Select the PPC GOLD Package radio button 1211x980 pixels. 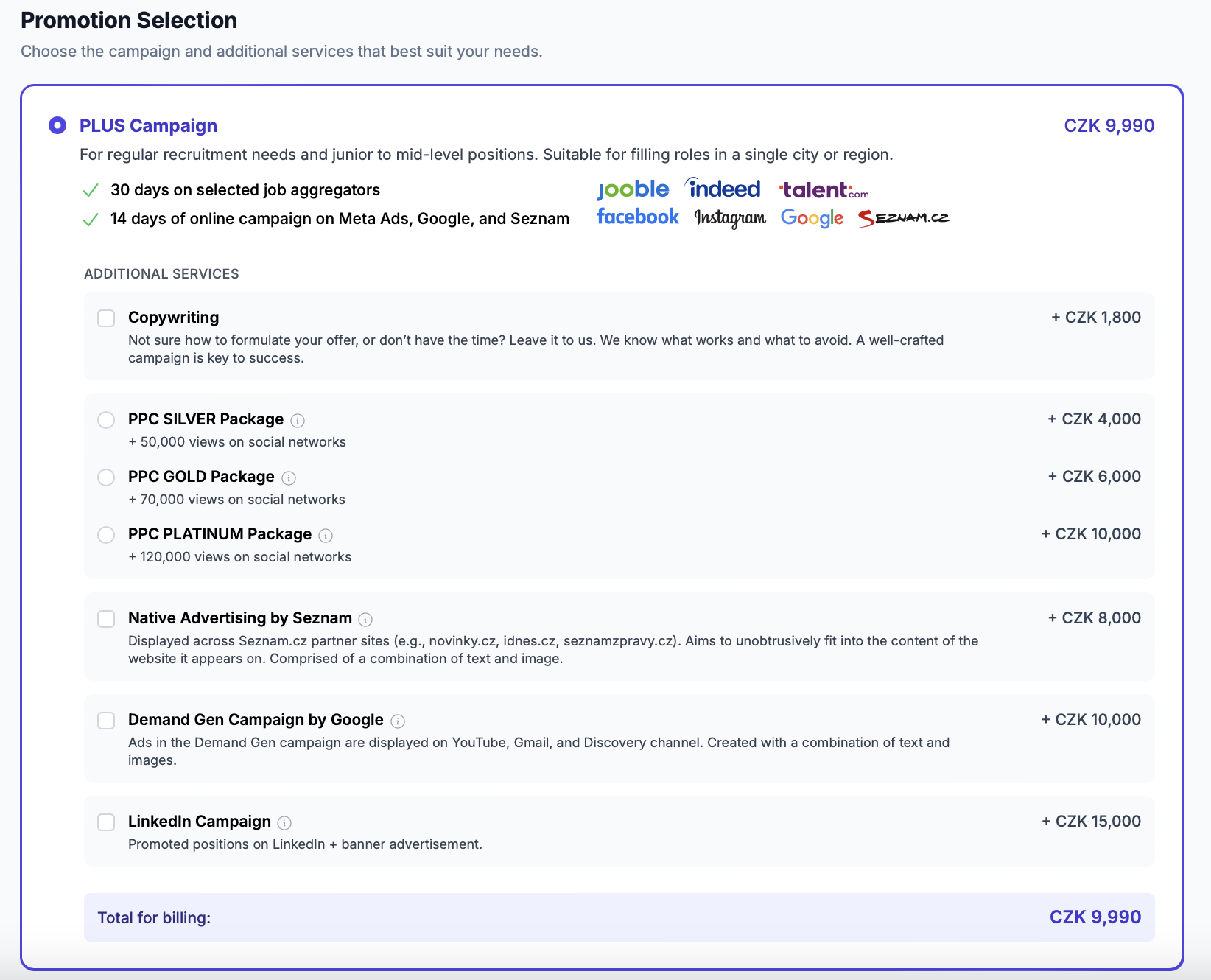107,477
